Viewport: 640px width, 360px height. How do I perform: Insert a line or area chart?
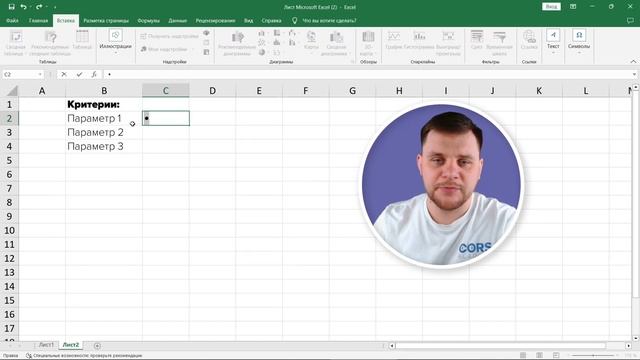coord(262,43)
